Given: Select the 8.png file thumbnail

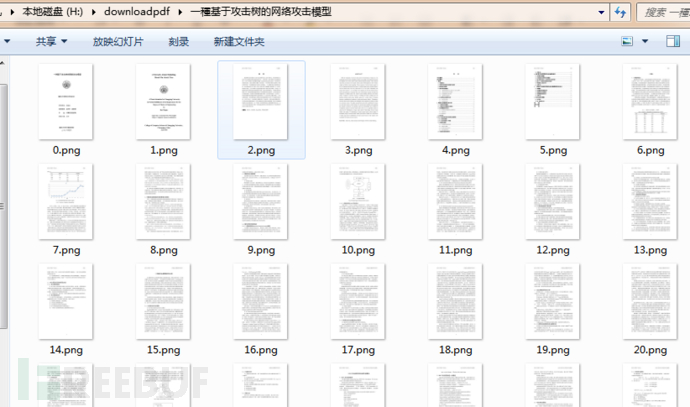Looking at the screenshot, I should (163, 202).
